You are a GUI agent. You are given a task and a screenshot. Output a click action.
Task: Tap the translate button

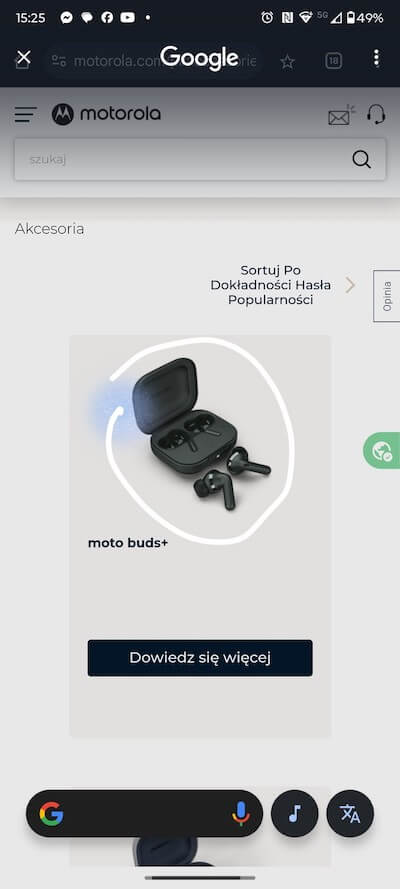coord(350,814)
